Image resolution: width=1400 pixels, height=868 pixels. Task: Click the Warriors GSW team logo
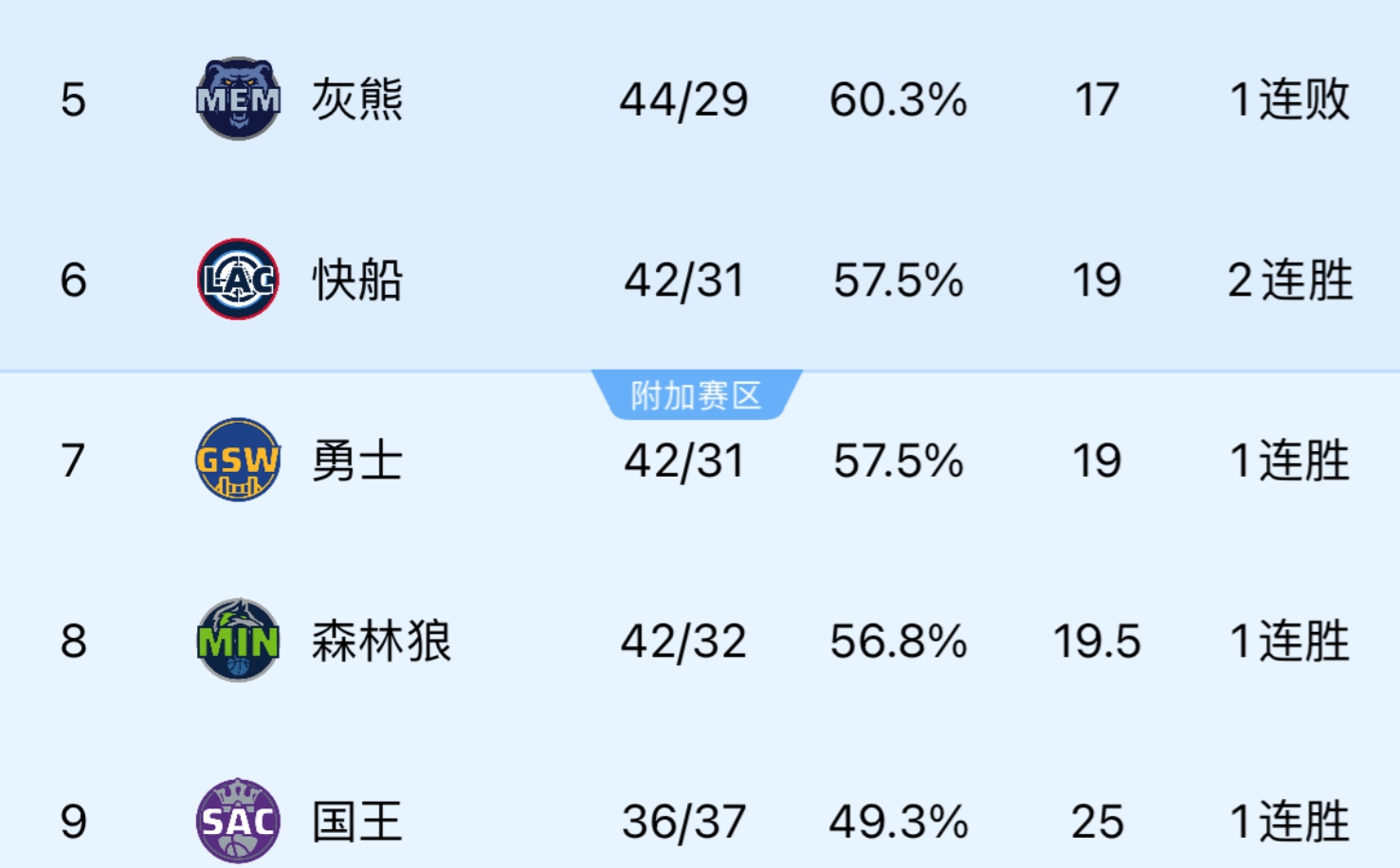[x=238, y=460]
